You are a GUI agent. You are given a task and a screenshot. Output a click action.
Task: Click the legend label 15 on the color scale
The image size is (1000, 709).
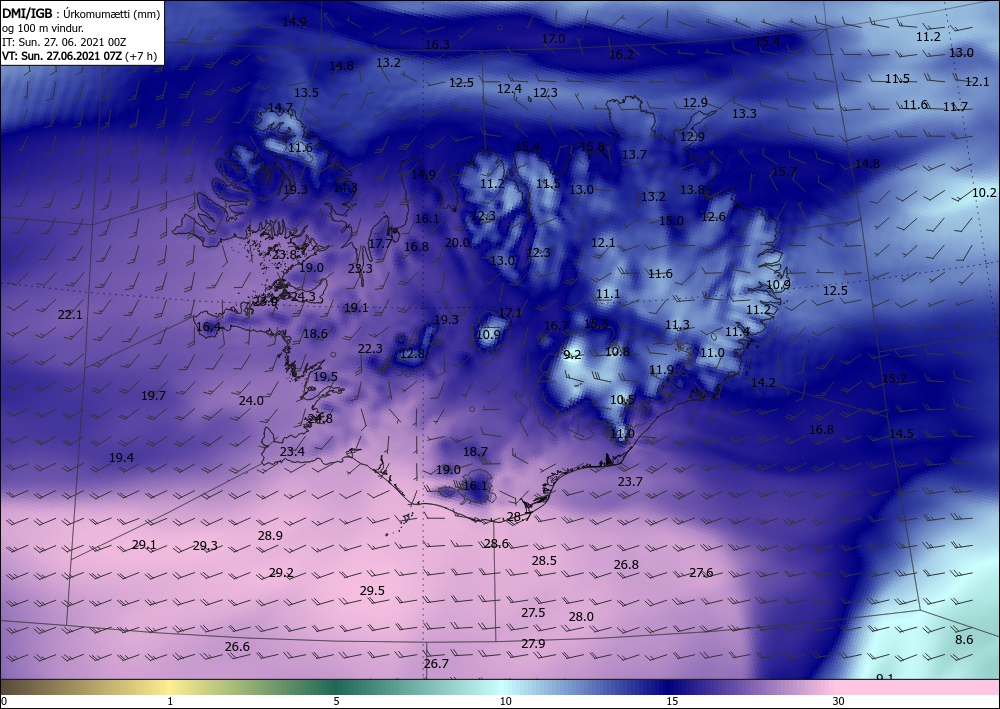click(x=672, y=701)
